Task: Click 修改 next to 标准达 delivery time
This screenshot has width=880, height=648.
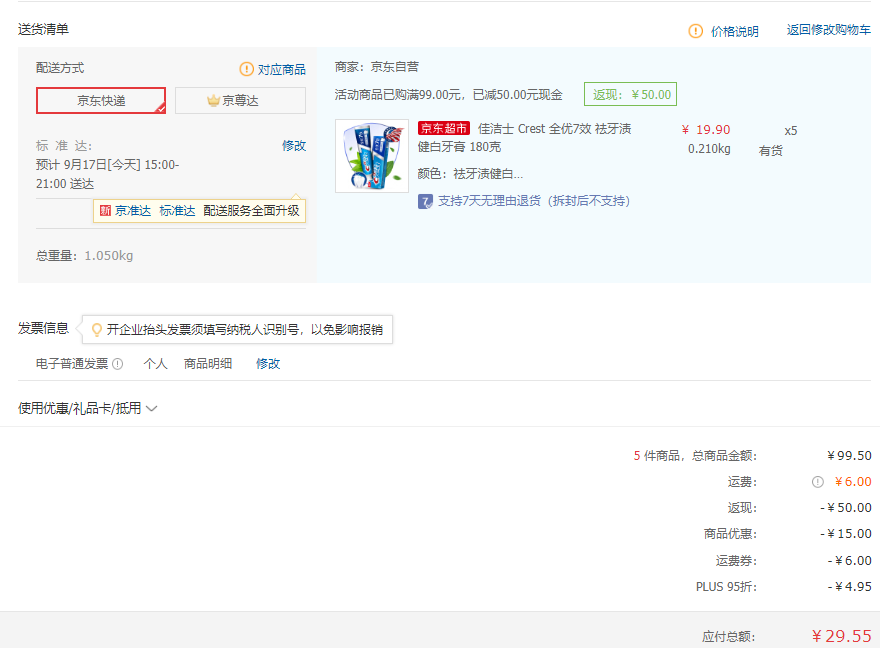Action: click(x=294, y=146)
